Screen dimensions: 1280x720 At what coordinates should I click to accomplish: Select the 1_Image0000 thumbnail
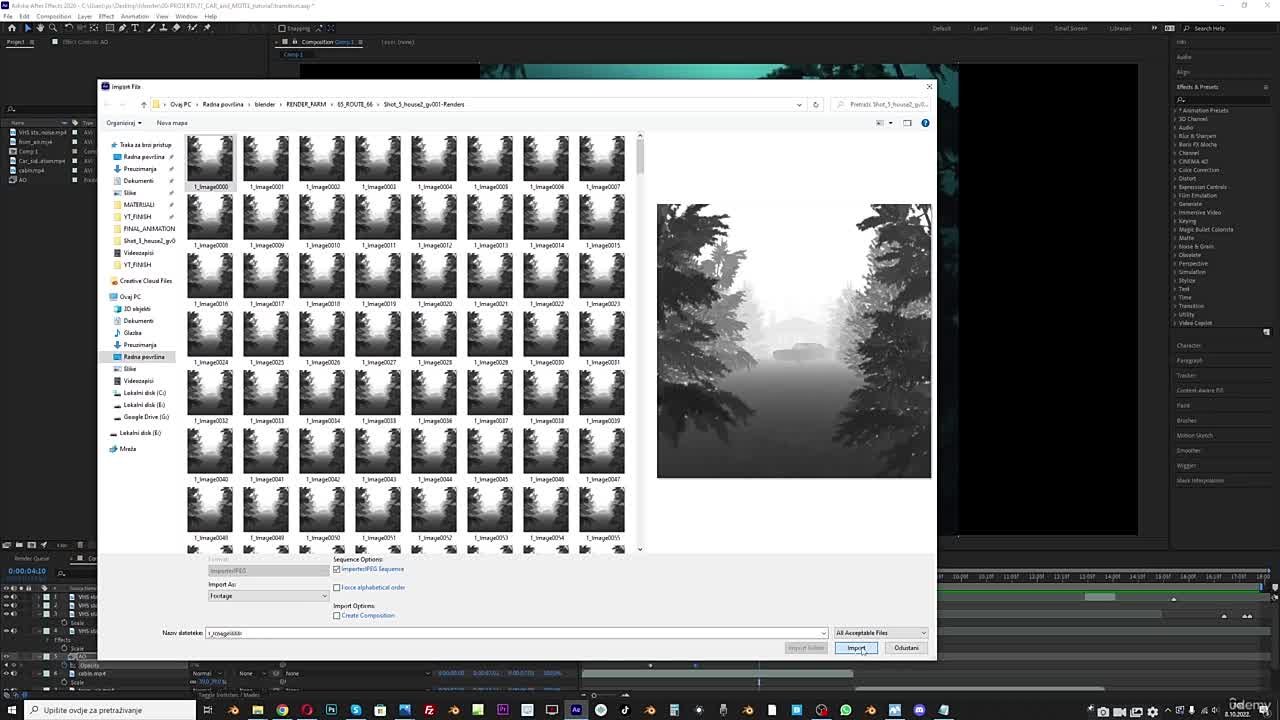210,162
